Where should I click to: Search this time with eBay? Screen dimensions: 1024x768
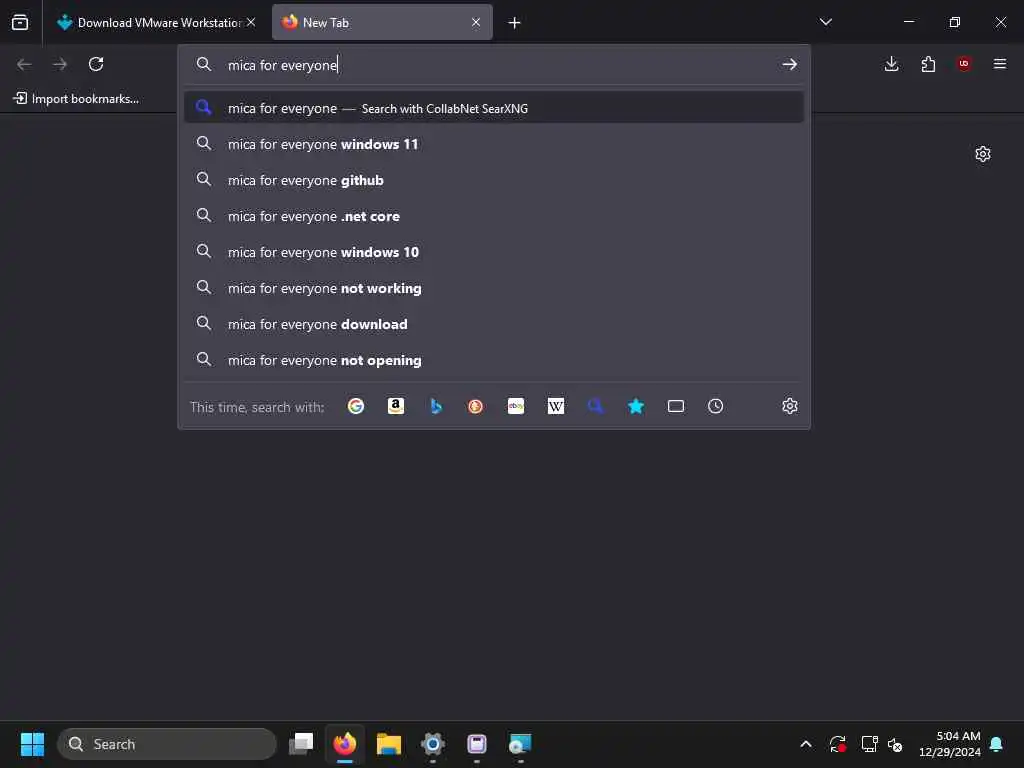(x=516, y=406)
